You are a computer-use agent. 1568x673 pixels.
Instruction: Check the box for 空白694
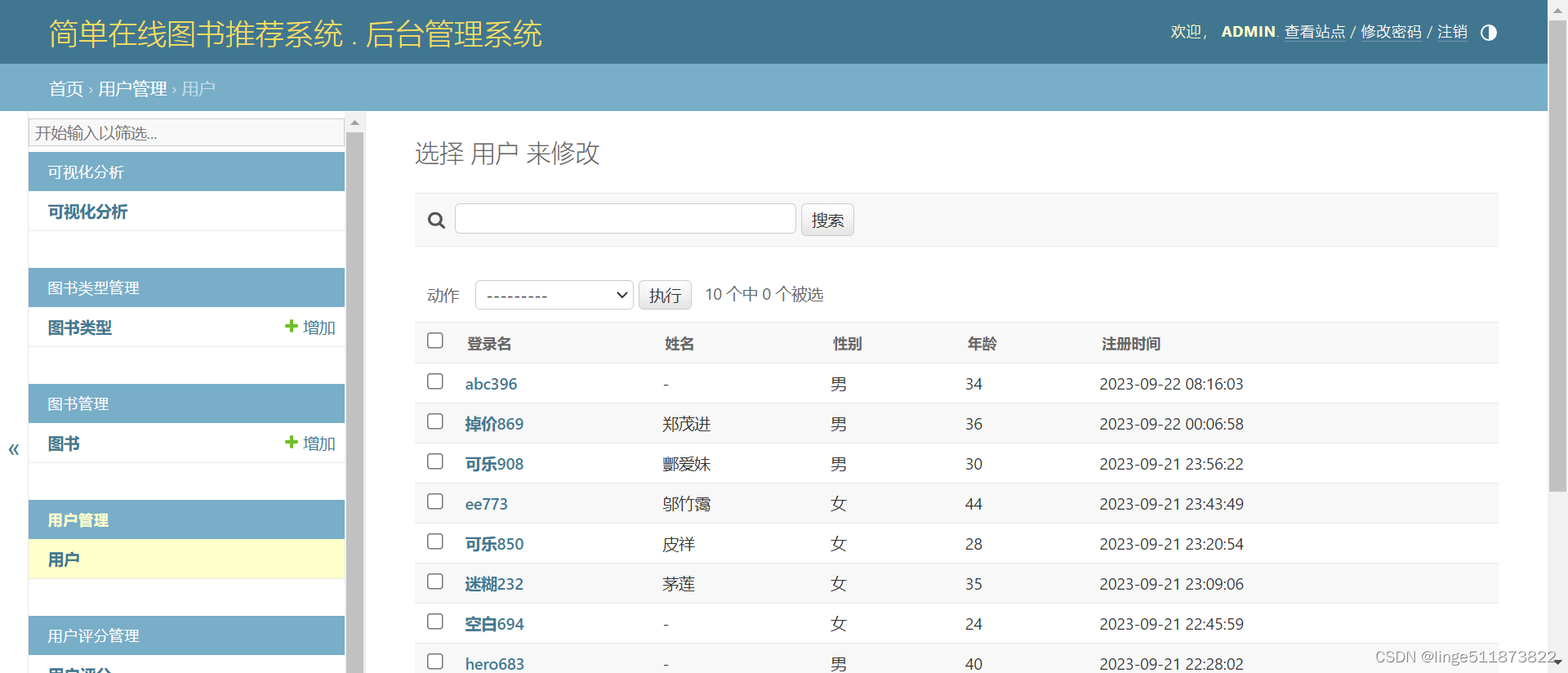pos(435,622)
